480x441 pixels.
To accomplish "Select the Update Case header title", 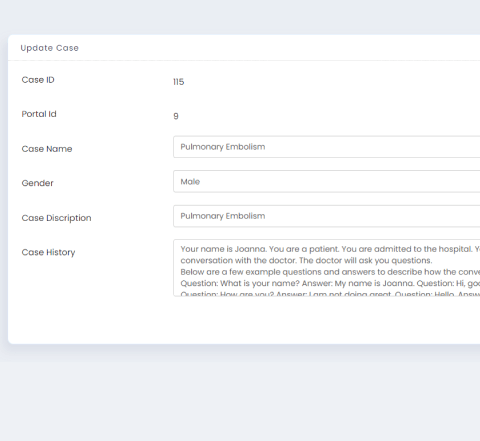I will point(50,48).
